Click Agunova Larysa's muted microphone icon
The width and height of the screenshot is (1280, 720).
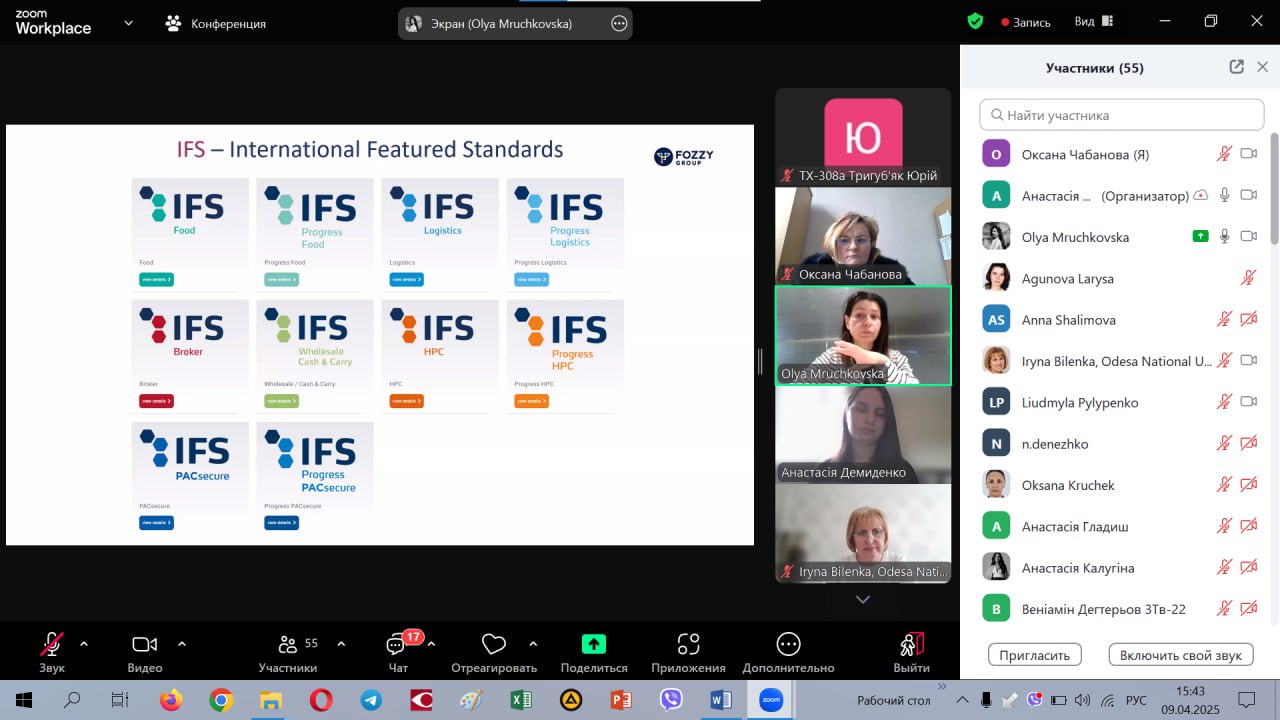(1248, 278)
